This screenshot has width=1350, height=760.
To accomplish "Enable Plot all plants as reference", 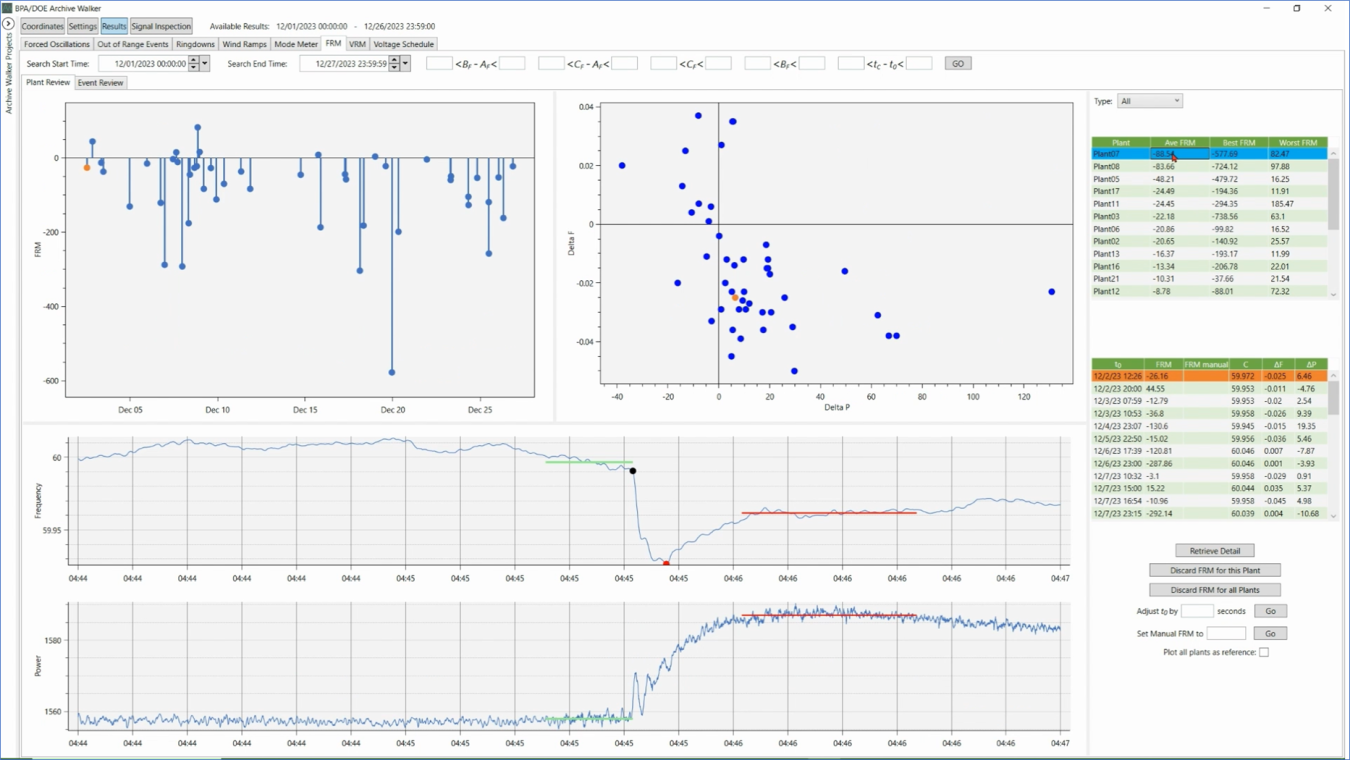I will click(x=1264, y=651).
